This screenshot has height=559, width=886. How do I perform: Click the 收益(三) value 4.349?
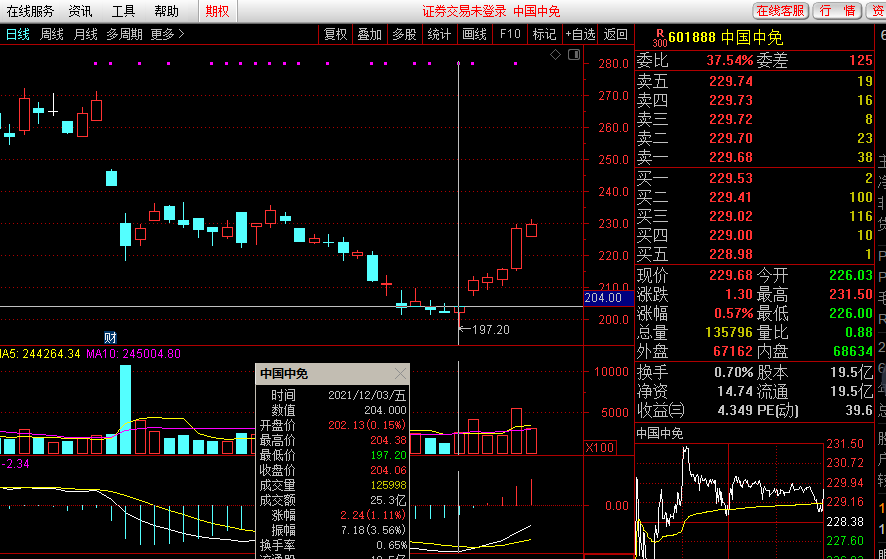pyautogui.click(x=735, y=410)
